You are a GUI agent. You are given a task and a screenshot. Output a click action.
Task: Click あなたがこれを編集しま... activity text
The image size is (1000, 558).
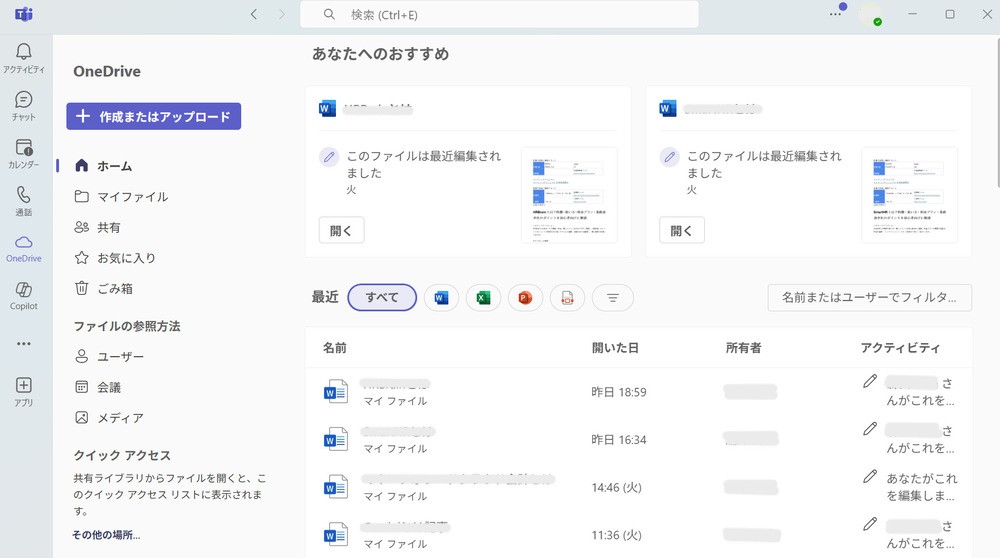click(922, 487)
